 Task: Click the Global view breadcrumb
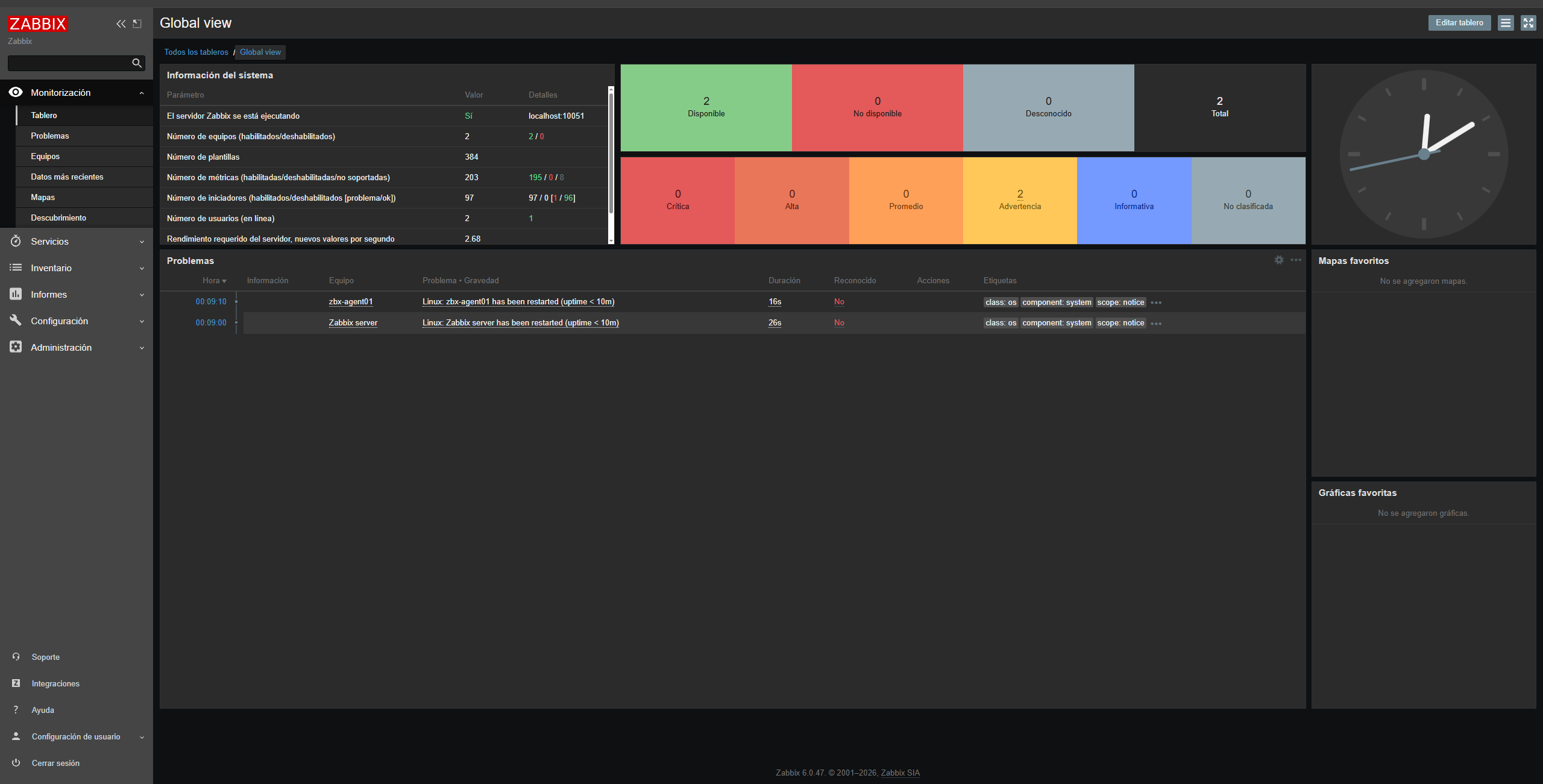coord(260,52)
